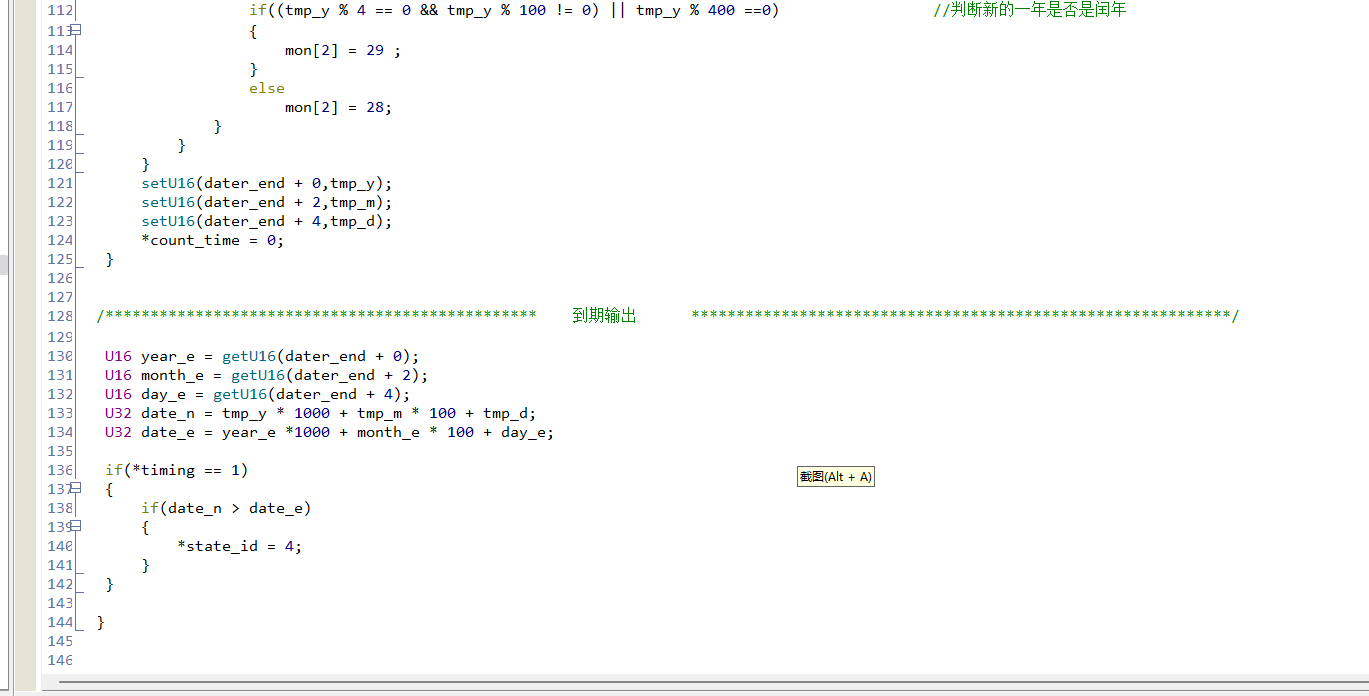This screenshot has width=1369, height=696.
Task: Click the 截图(Alt + A) tooltip
Action: point(835,477)
